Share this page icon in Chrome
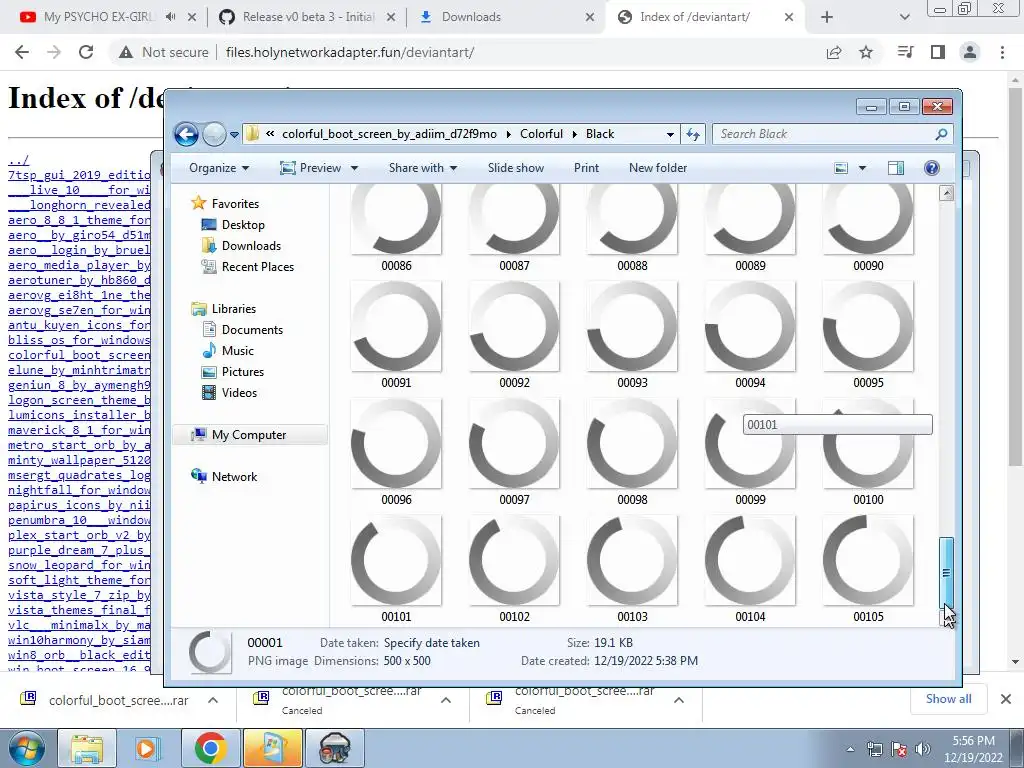 tap(834, 52)
